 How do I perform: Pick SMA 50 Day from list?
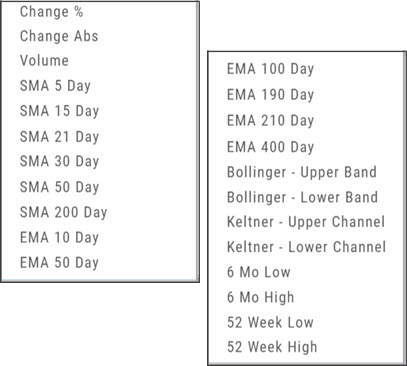point(59,187)
